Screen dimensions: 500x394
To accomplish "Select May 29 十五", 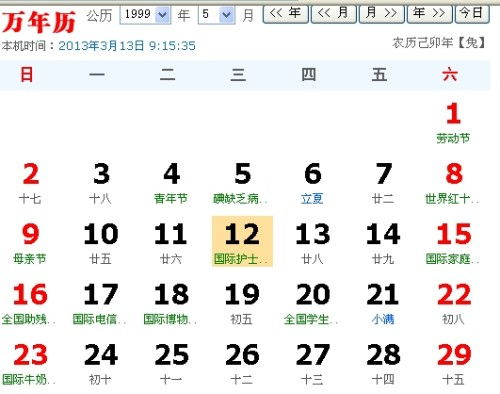I will [x=453, y=364].
